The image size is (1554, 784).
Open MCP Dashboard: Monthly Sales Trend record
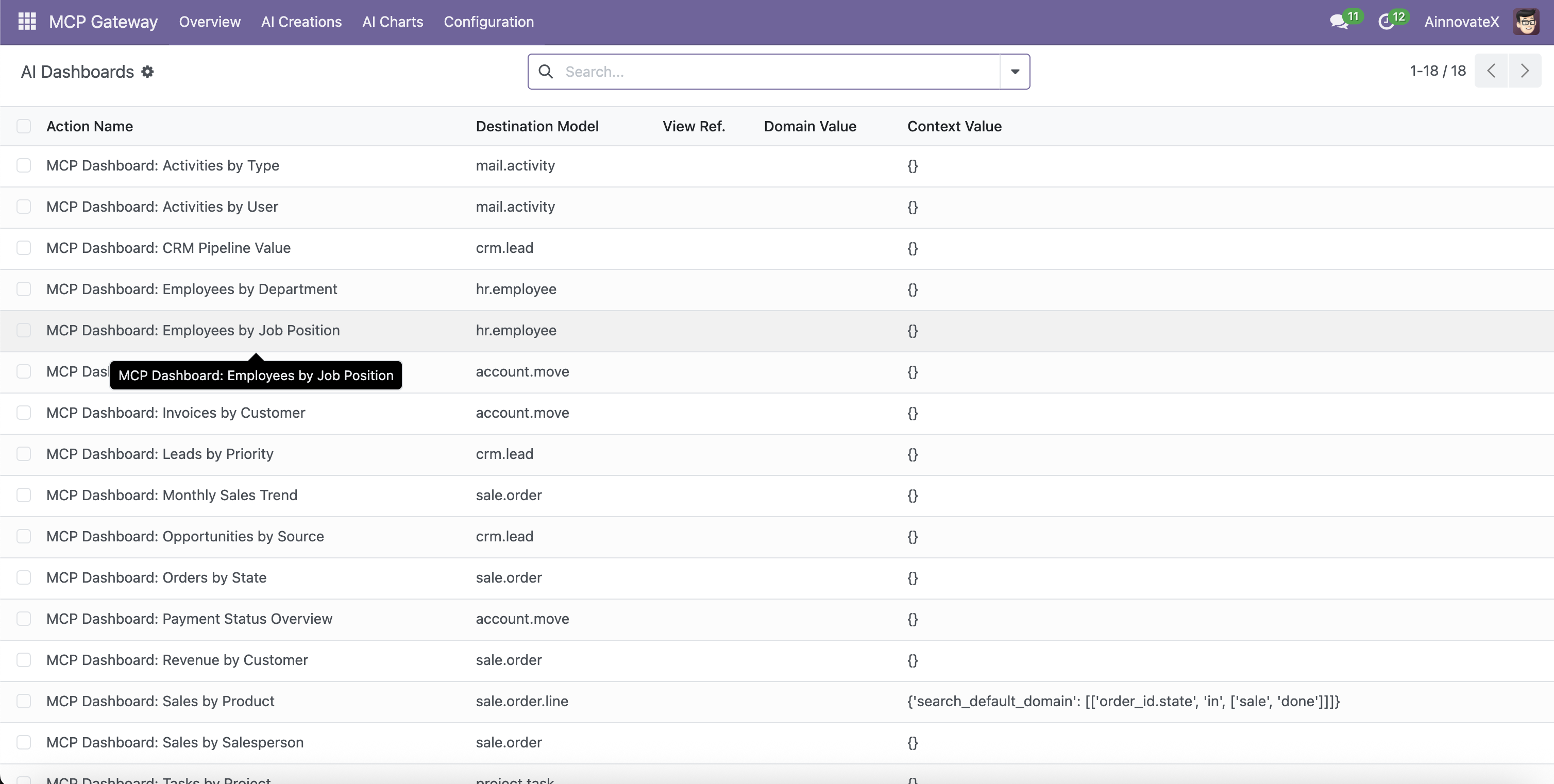(172, 495)
